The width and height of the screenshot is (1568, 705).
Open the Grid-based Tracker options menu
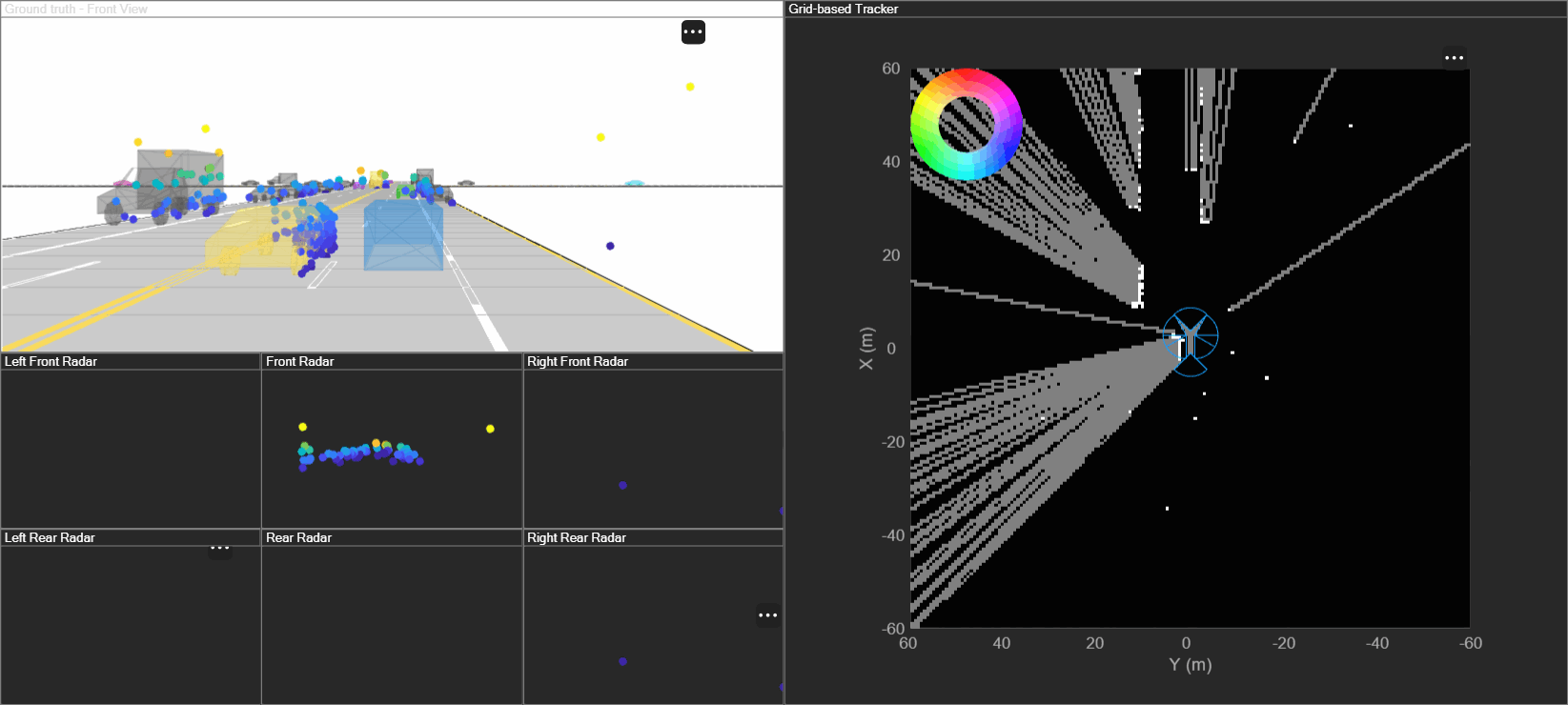click(x=1454, y=58)
